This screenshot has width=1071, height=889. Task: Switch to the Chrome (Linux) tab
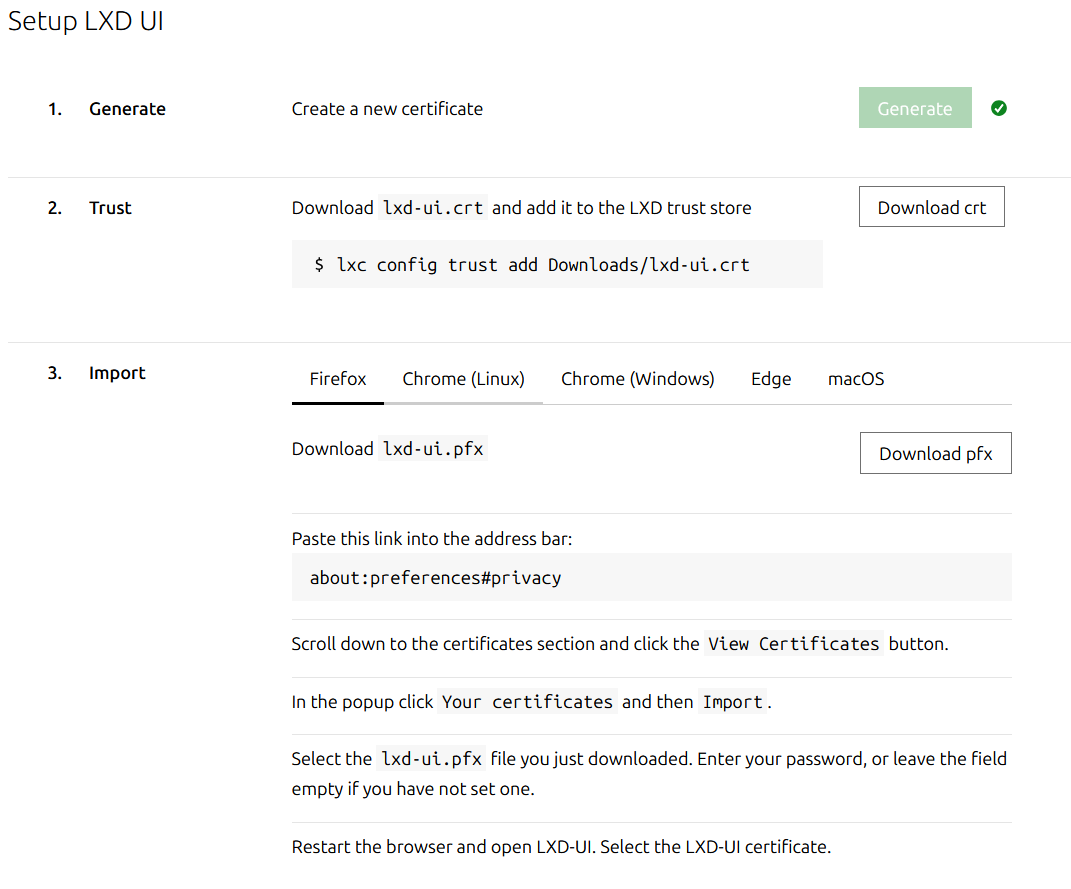[463, 379]
